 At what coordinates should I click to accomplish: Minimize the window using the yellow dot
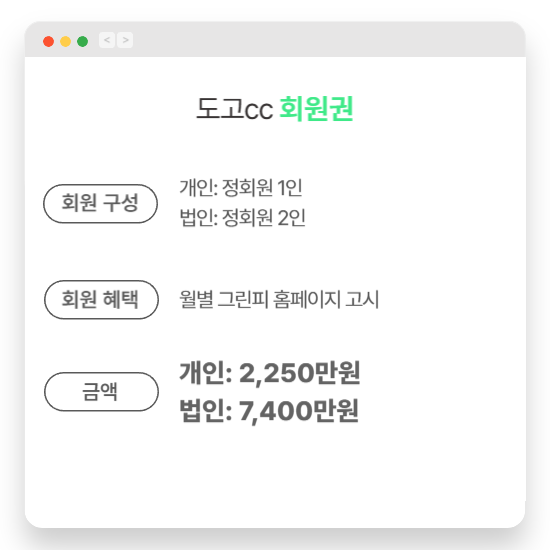click(x=66, y=41)
